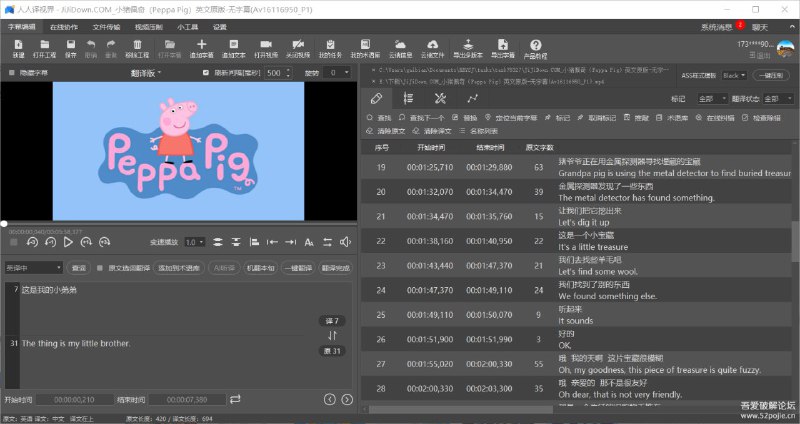
Task: Play the video preview
Action: pos(68,242)
